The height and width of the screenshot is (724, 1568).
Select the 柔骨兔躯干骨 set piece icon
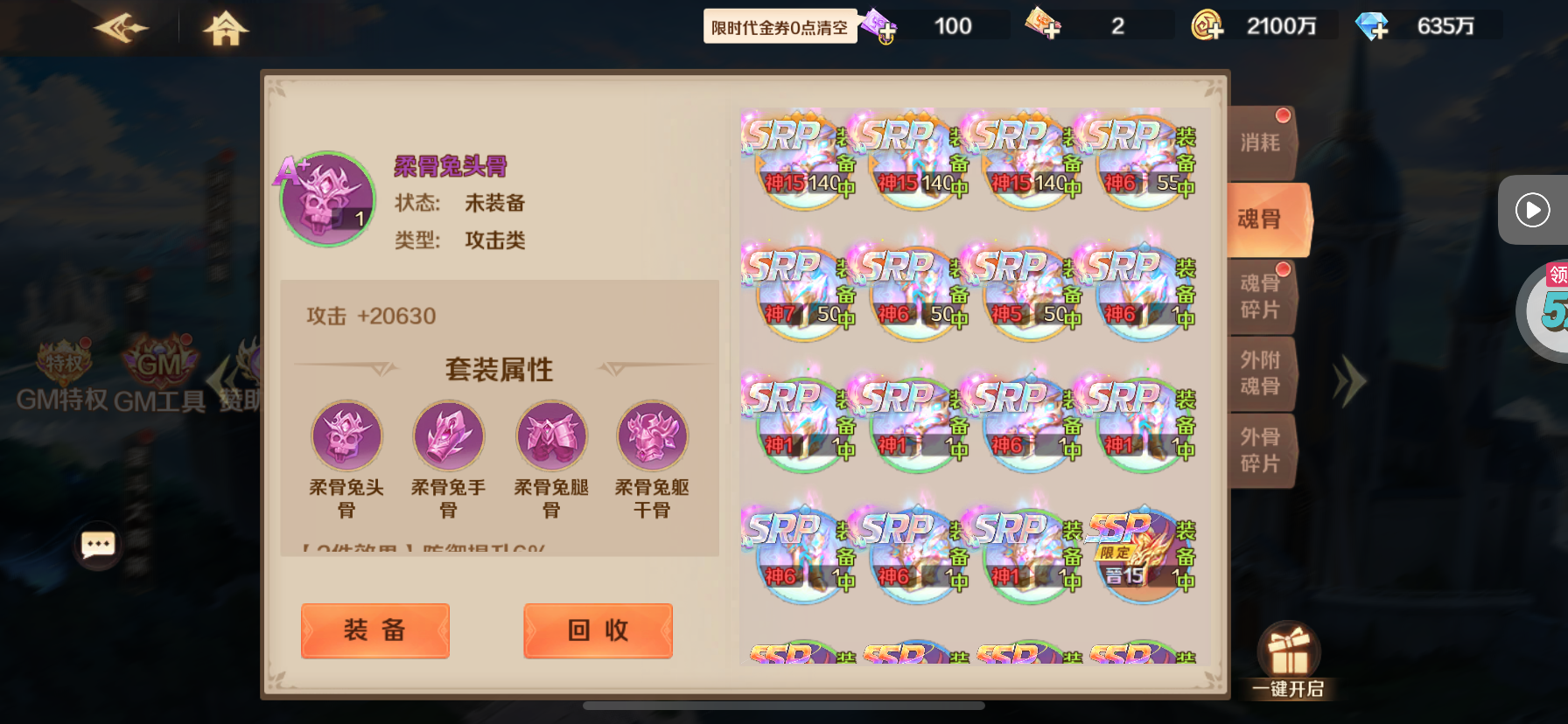pyautogui.click(x=653, y=435)
